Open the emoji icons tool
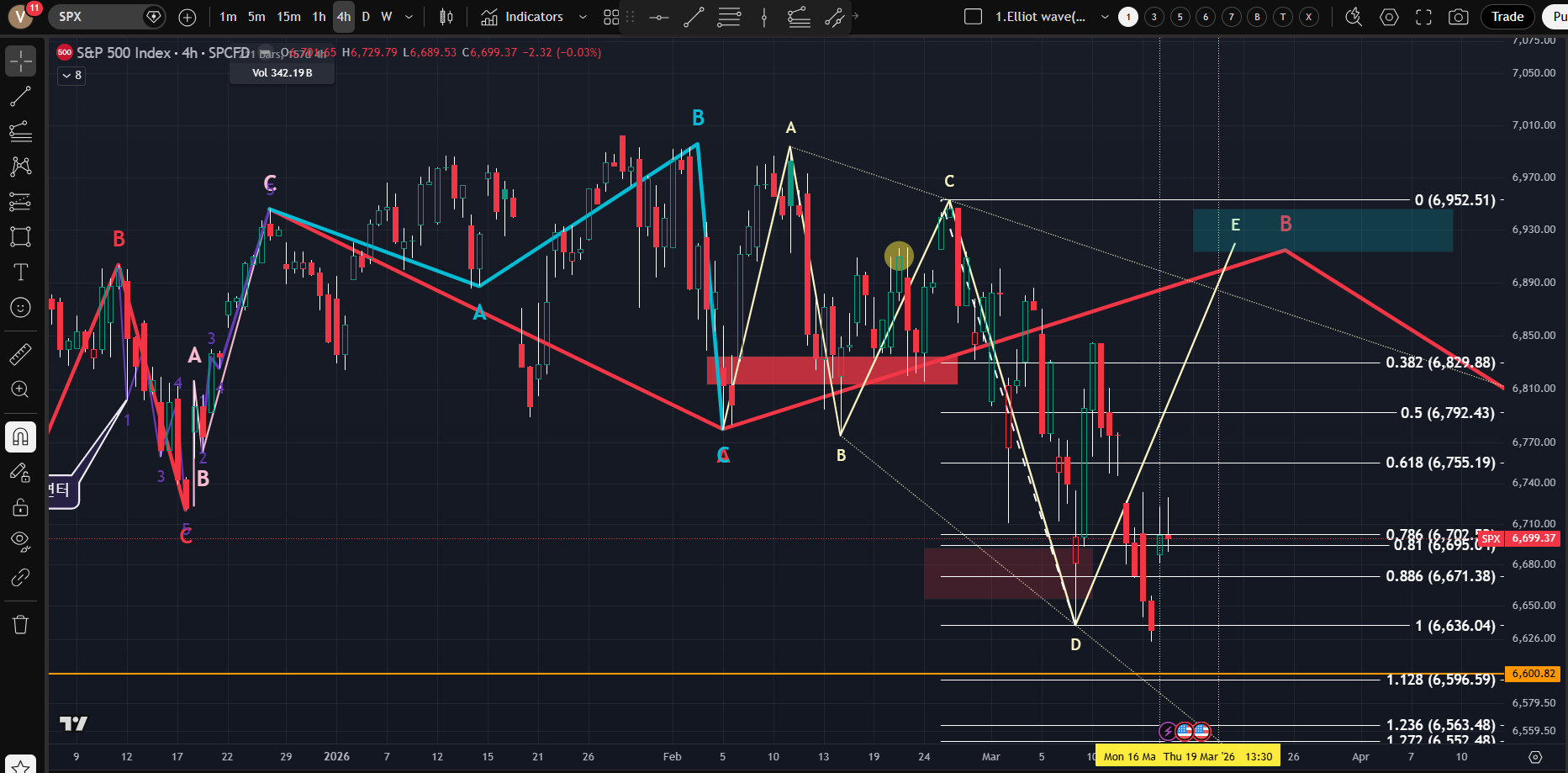 point(20,308)
